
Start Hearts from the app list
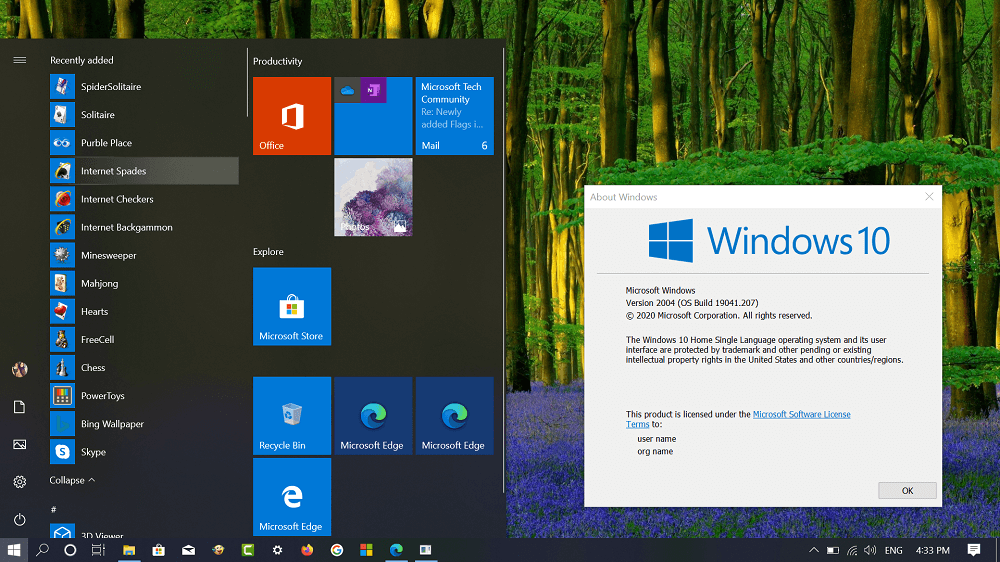(x=144, y=311)
